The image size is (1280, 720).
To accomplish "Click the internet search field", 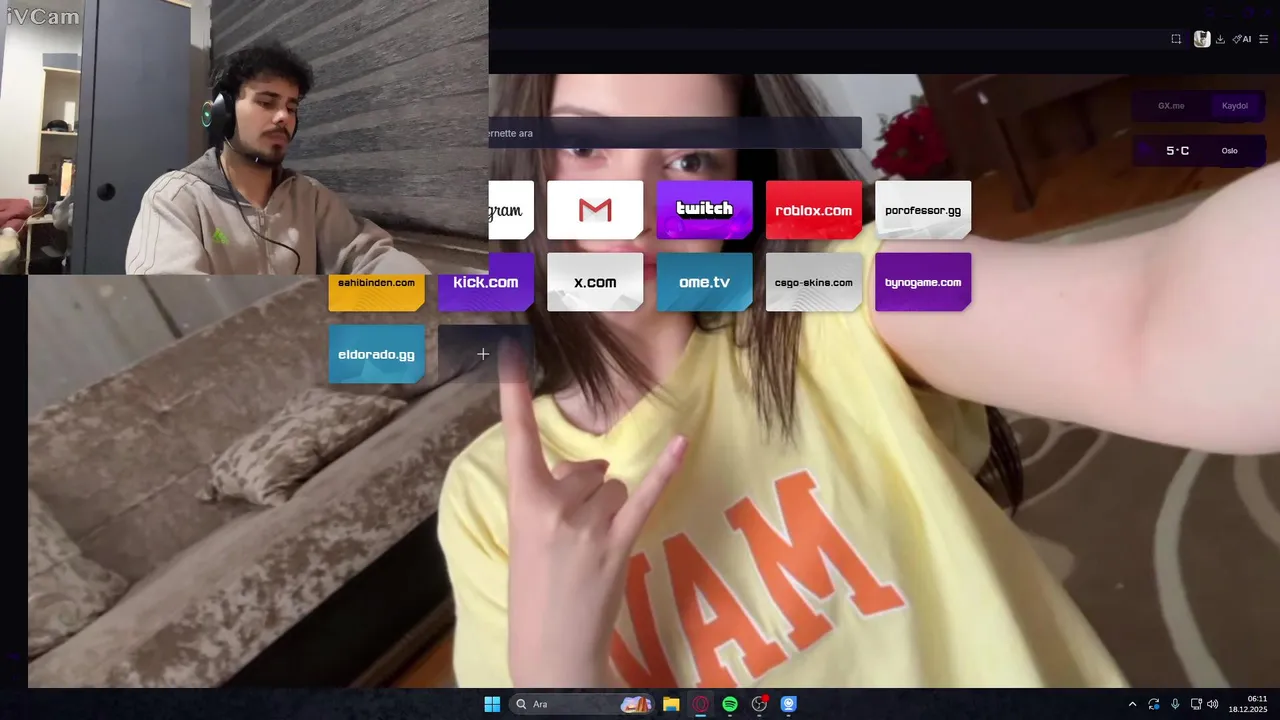I will (x=675, y=133).
